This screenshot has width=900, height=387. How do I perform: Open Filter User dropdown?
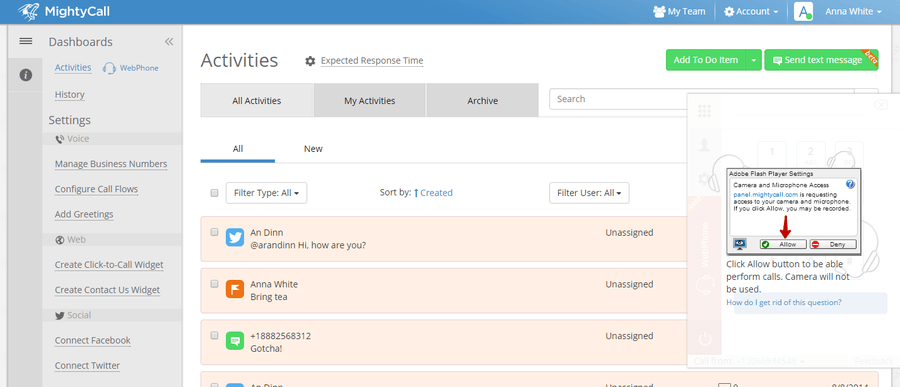coord(589,193)
